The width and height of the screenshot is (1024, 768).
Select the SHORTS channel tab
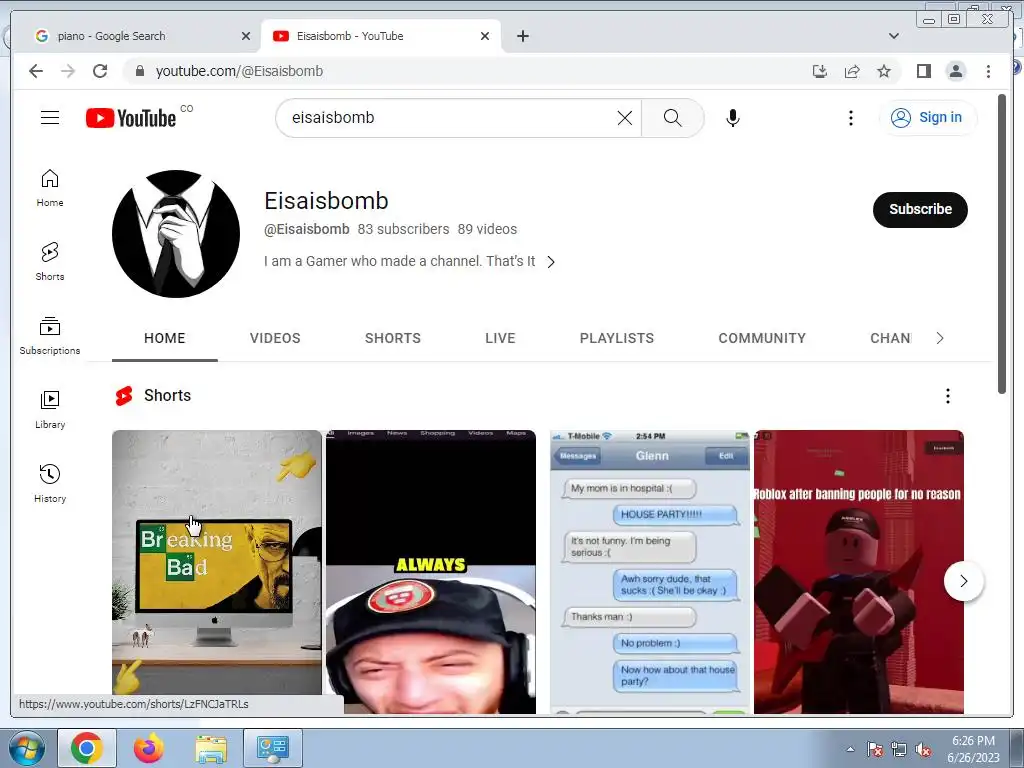392,338
